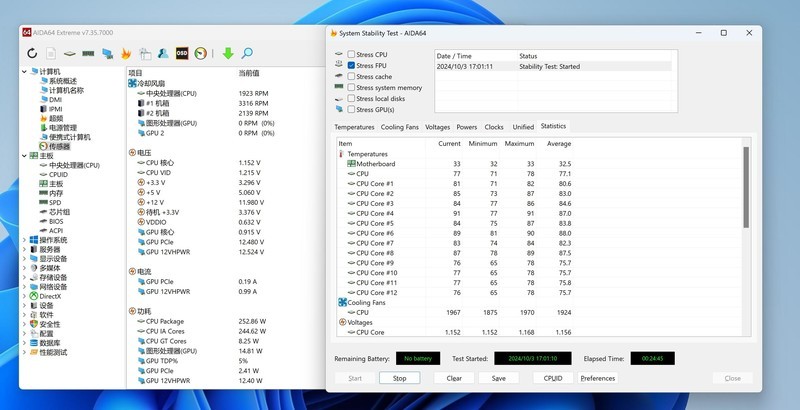This screenshot has width=800, height=410.
Task: Open the magnifier search icon in toolbar
Action: (247, 53)
